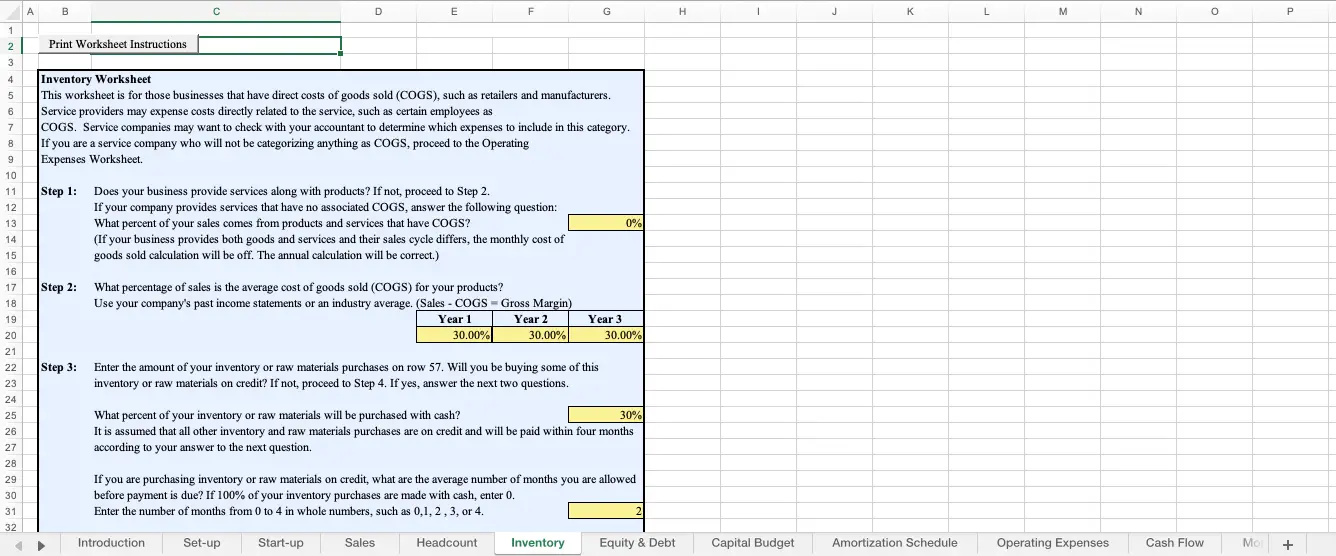This screenshot has width=1336, height=556.
Task: Switch to the Equity & Debt tab
Action: [637, 543]
